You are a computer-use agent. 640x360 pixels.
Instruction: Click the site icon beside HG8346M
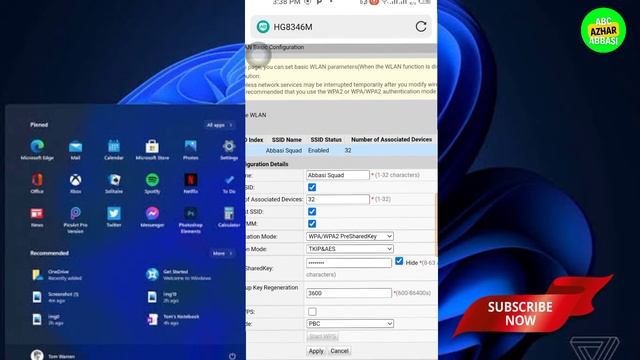pyautogui.click(x=263, y=27)
